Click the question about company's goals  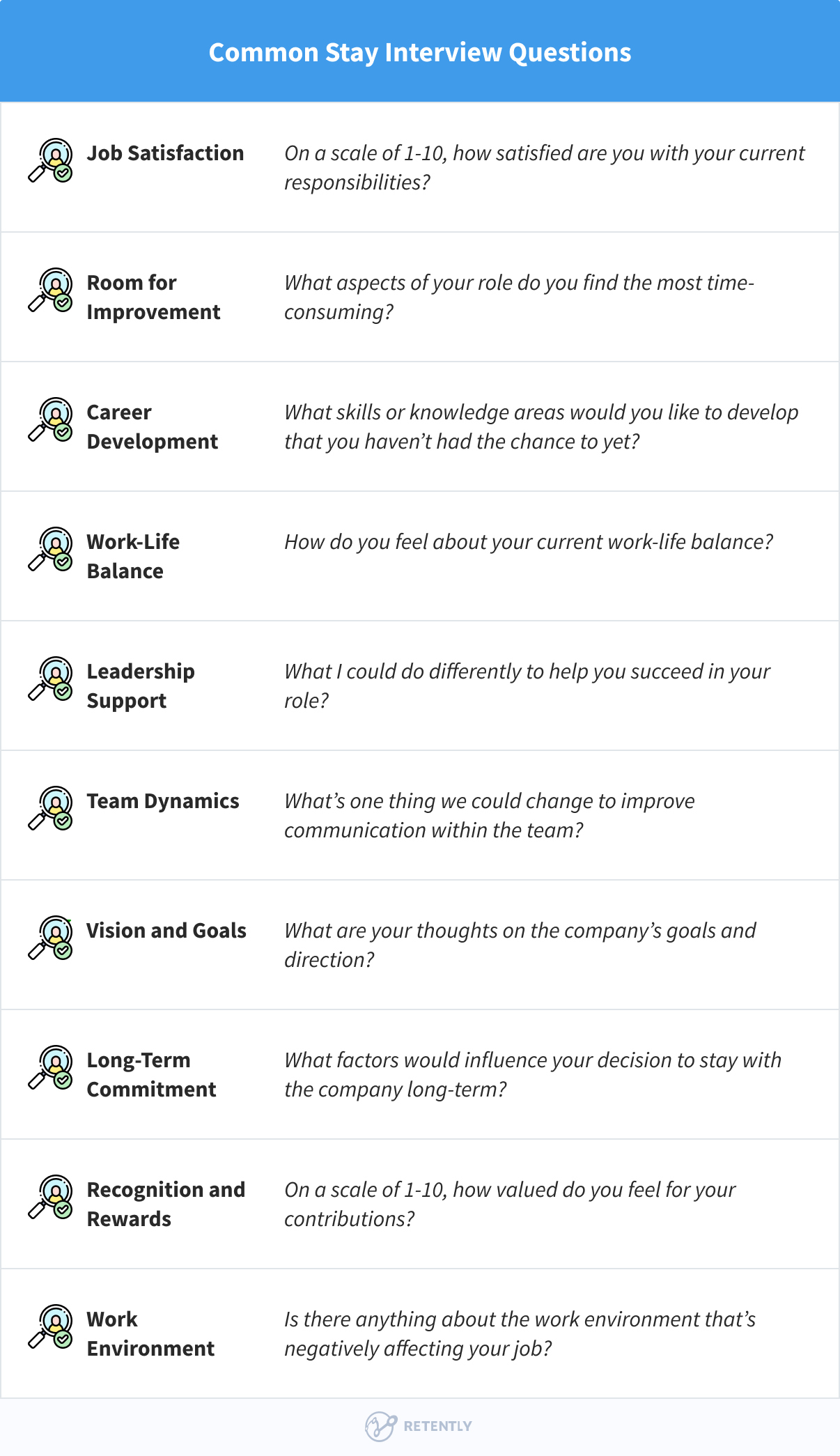pos(520,945)
